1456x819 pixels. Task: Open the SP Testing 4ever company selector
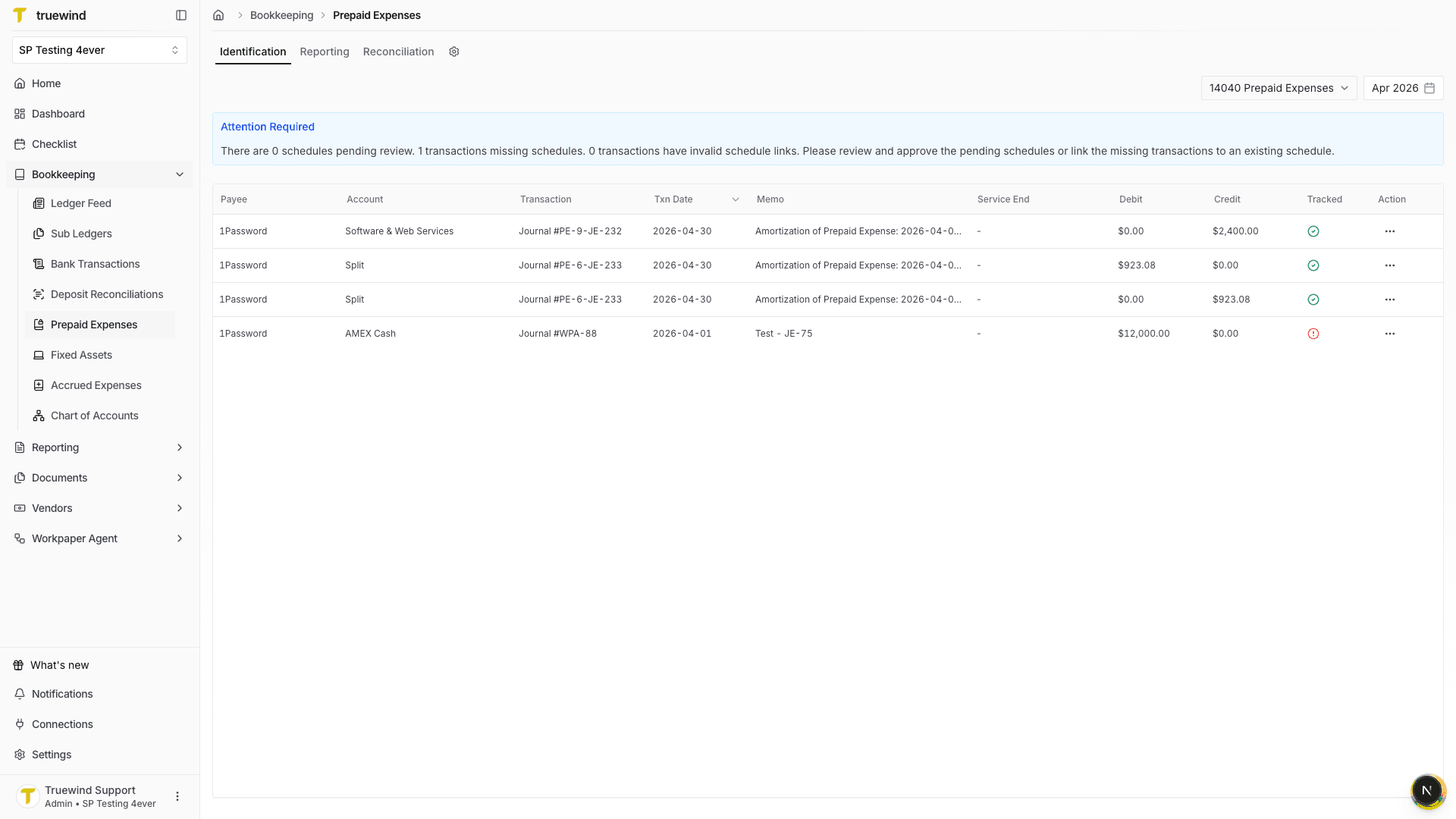(x=99, y=50)
